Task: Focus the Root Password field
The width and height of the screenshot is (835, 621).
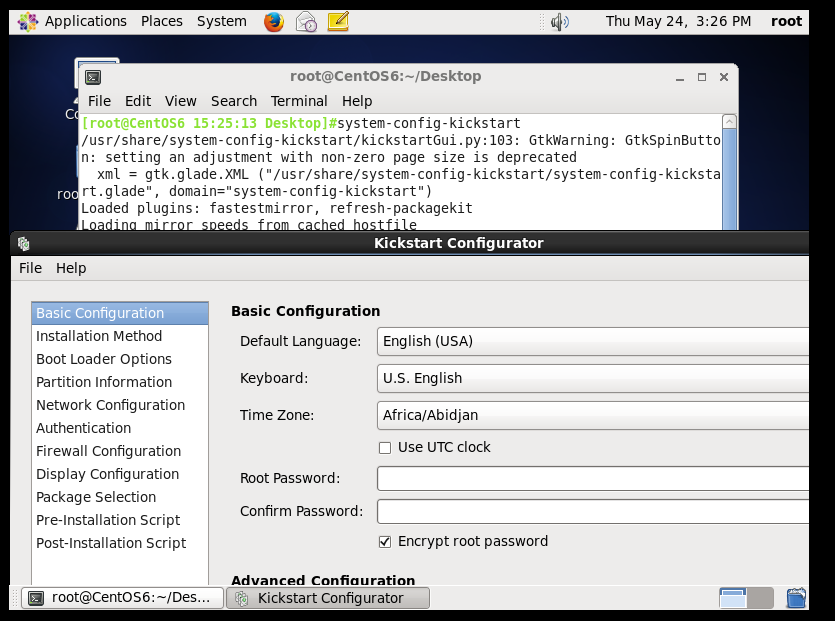Action: [593, 478]
